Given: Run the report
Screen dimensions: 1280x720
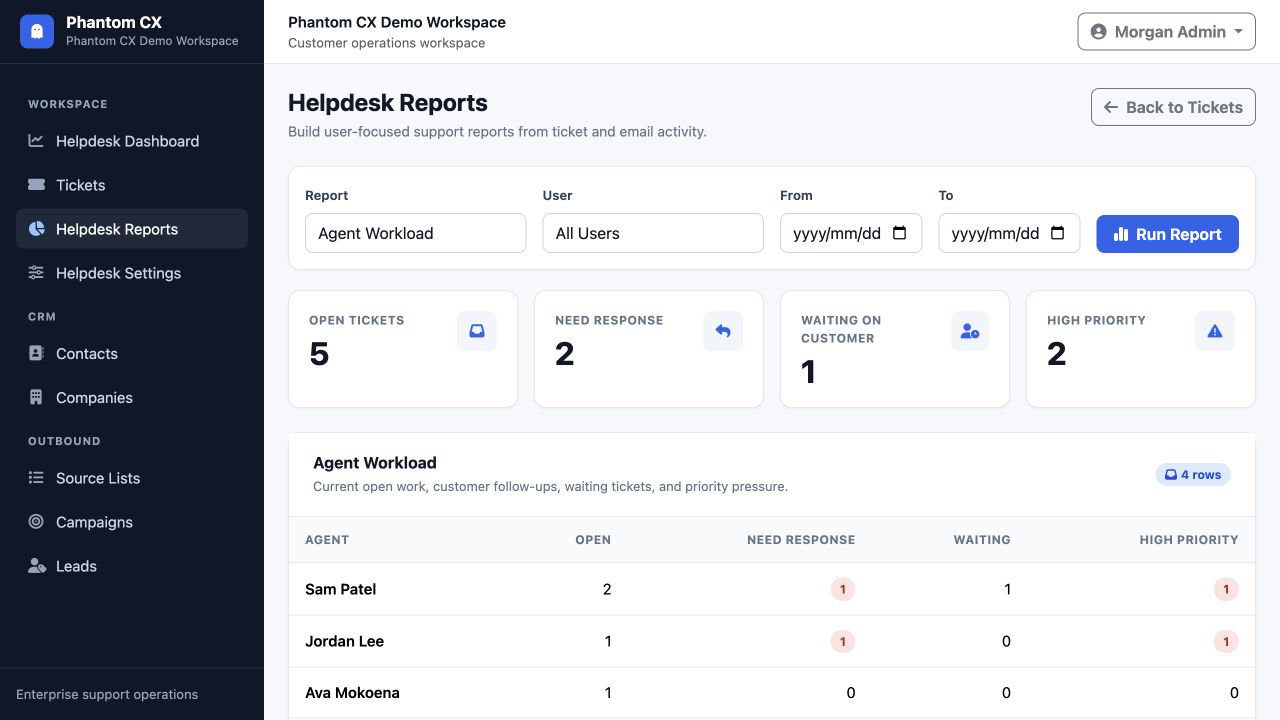Looking at the screenshot, I should point(1167,234).
